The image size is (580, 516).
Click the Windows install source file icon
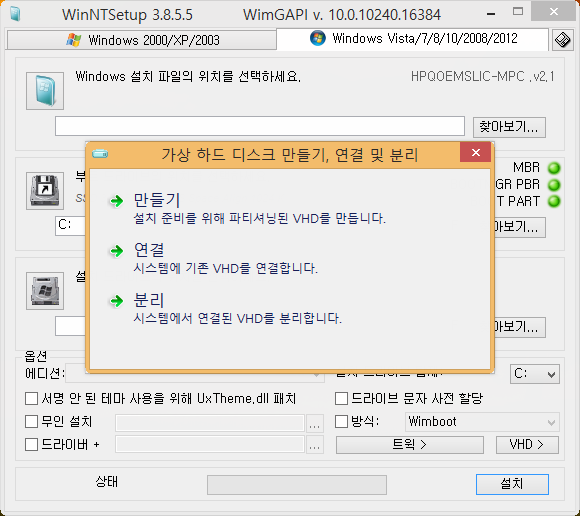[x=45, y=91]
